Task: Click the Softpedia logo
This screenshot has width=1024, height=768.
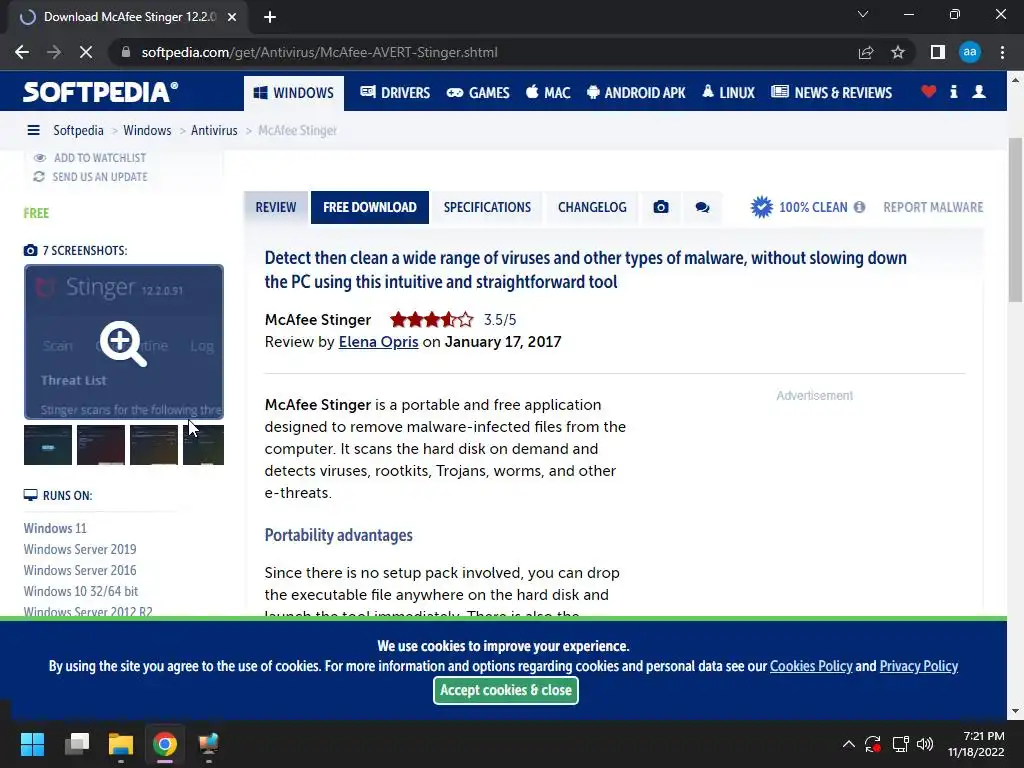Action: point(101,92)
